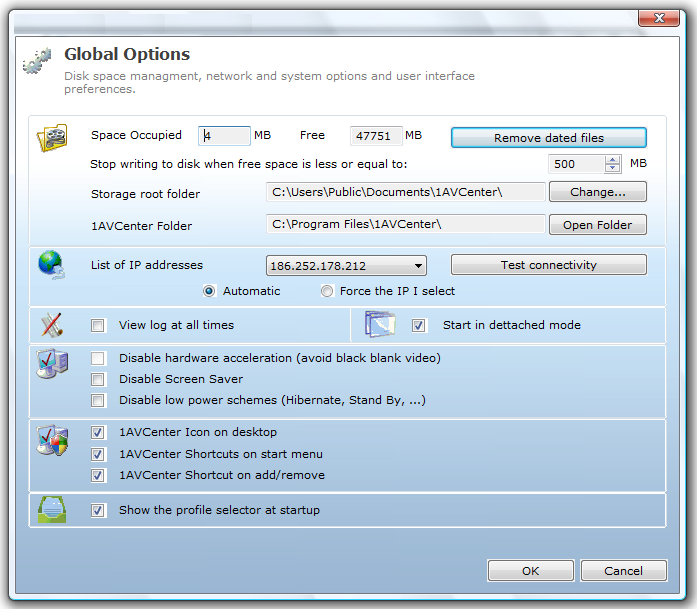
Task: Click the green profile selector icon
Action: 51,510
